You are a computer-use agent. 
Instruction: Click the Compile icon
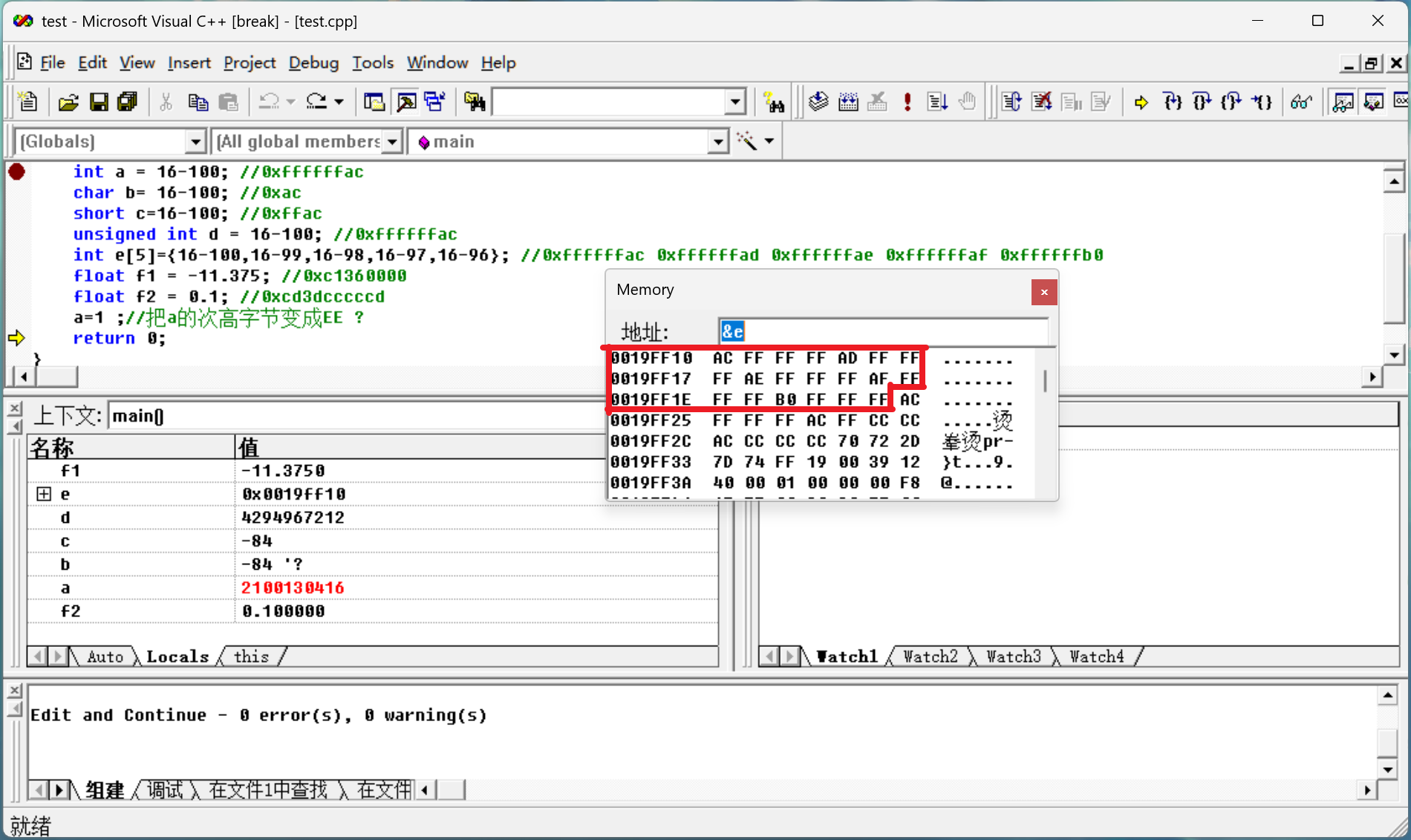tap(818, 102)
